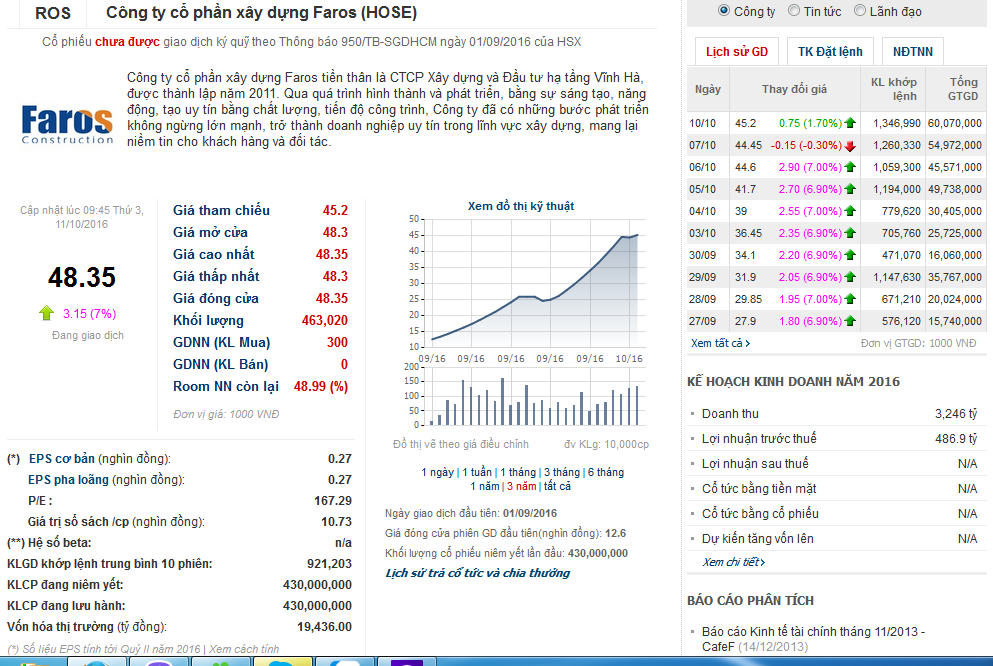
Task: Open the Báo cáo Kinh tế tài chính tháng 11/2013 report
Action: [x=813, y=639]
